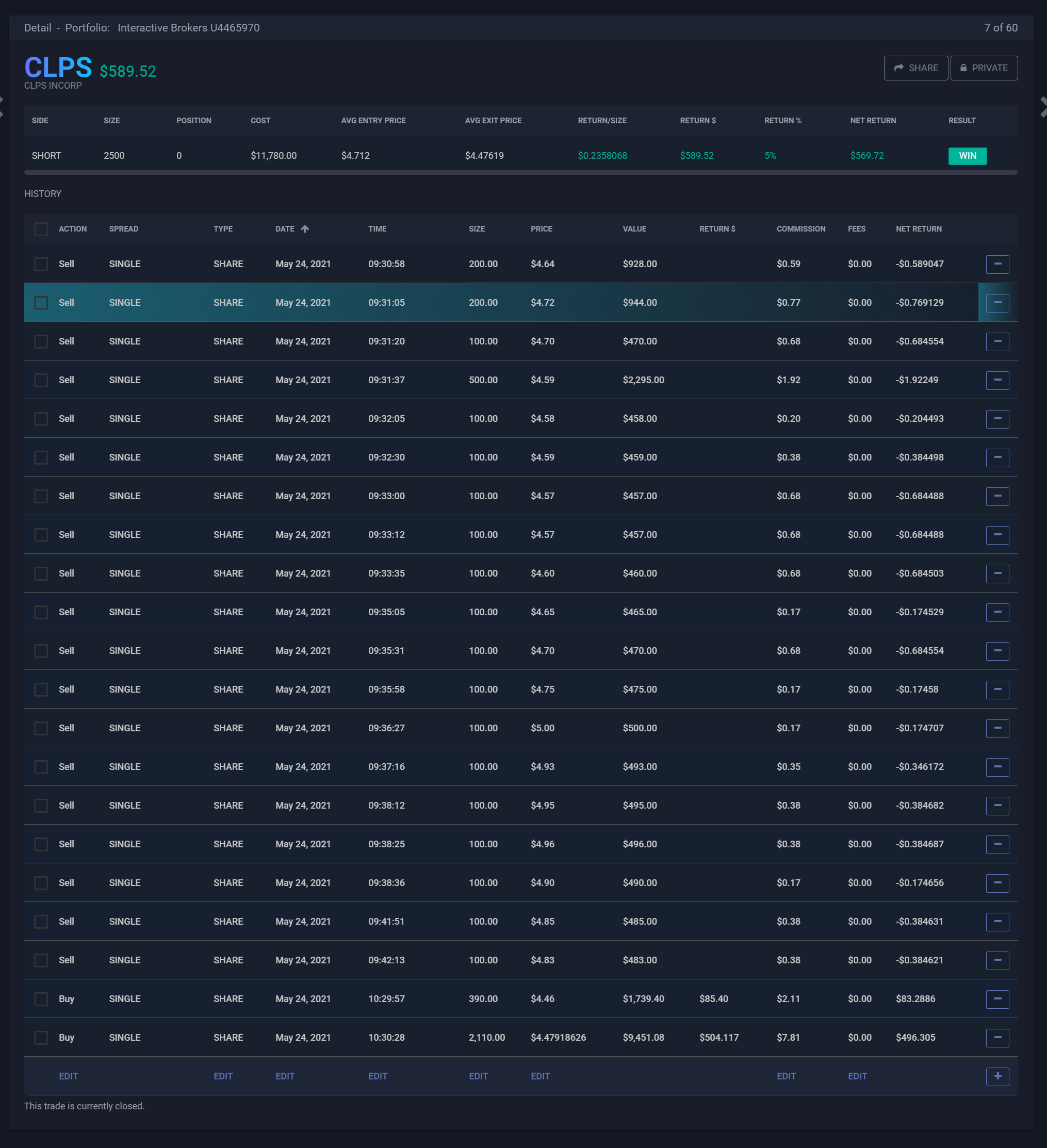Click EDIT under the Commission column
The height and width of the screenshot is (1148, 1047).
click(786, 1076)
